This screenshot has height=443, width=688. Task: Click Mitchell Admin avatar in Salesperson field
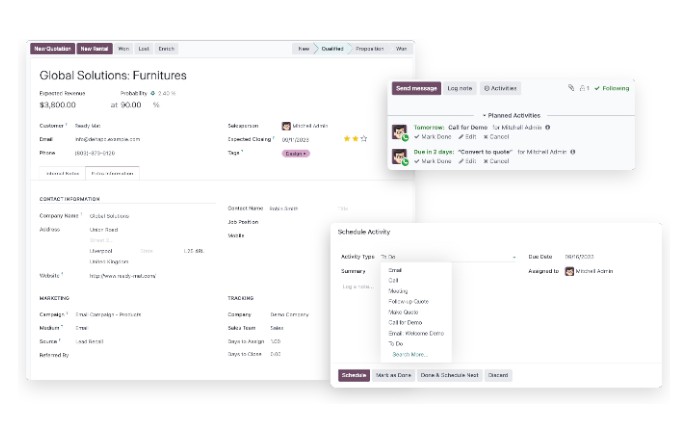(x=286, y=126)
